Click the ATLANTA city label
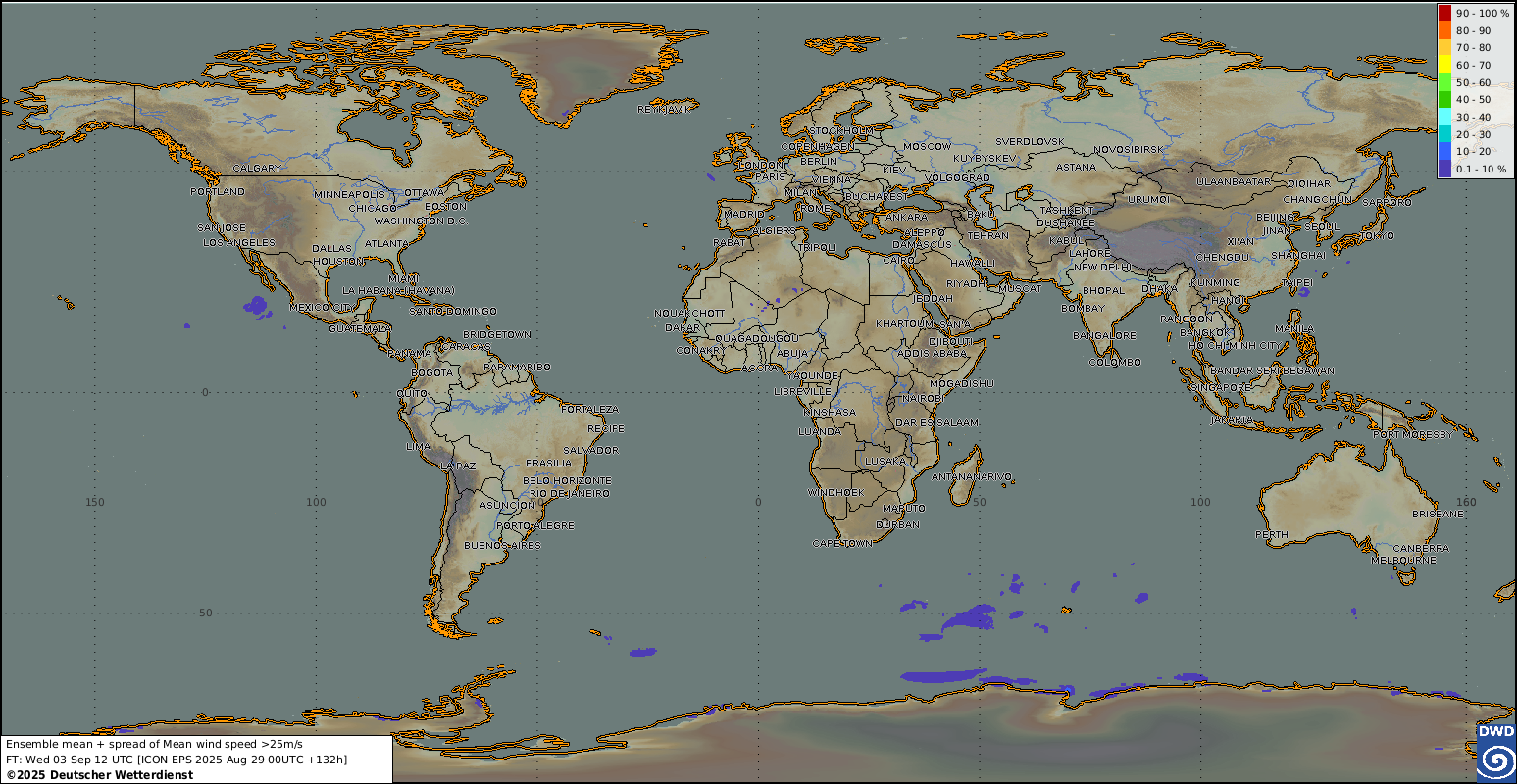The image size is (1517, 784). click(386, 243)
